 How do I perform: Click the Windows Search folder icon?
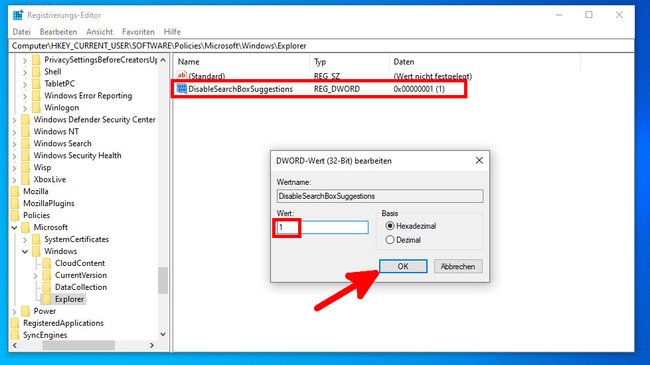click(26, 144)
